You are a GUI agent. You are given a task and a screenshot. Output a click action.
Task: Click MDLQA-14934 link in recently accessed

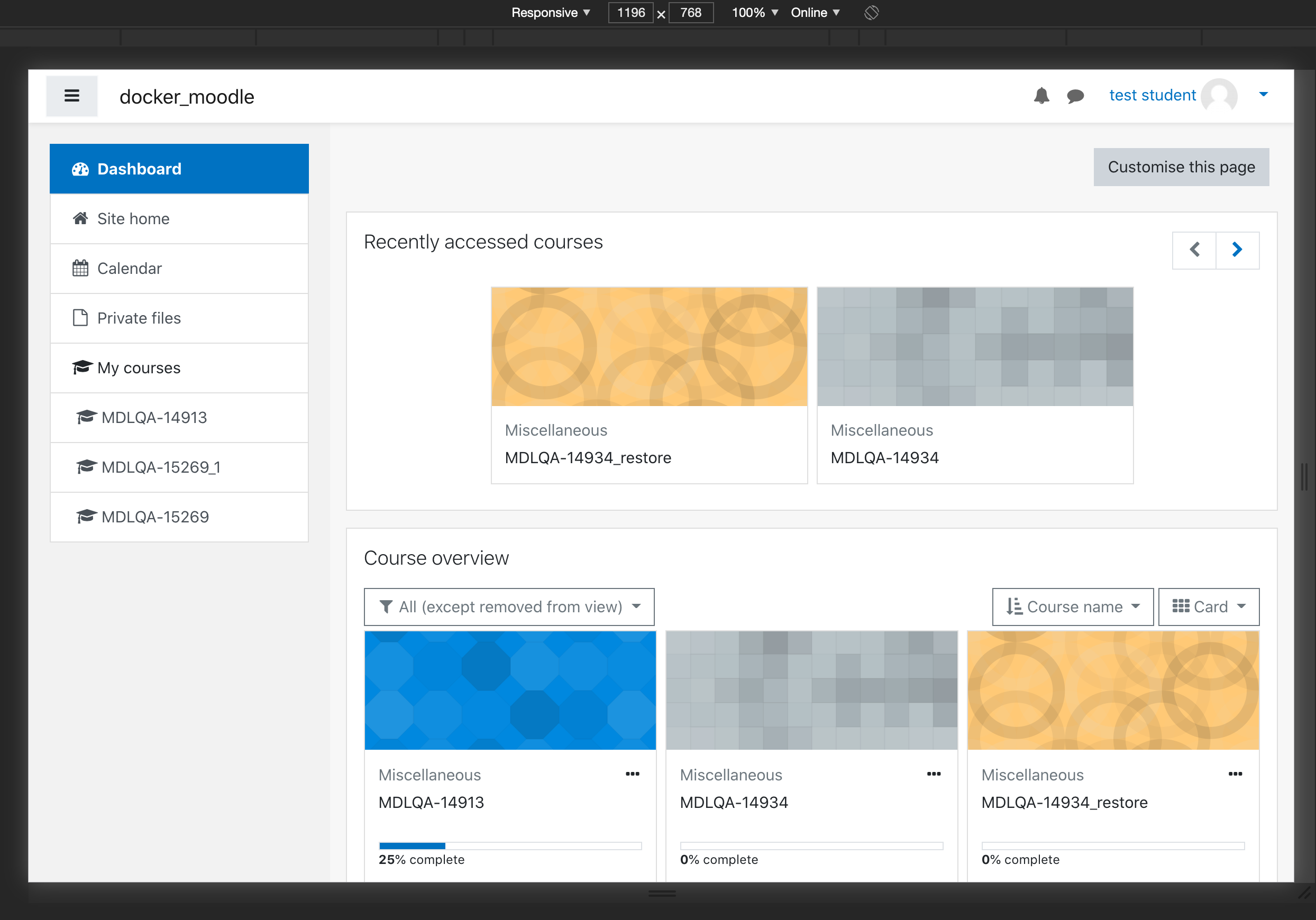click(885, 458)
